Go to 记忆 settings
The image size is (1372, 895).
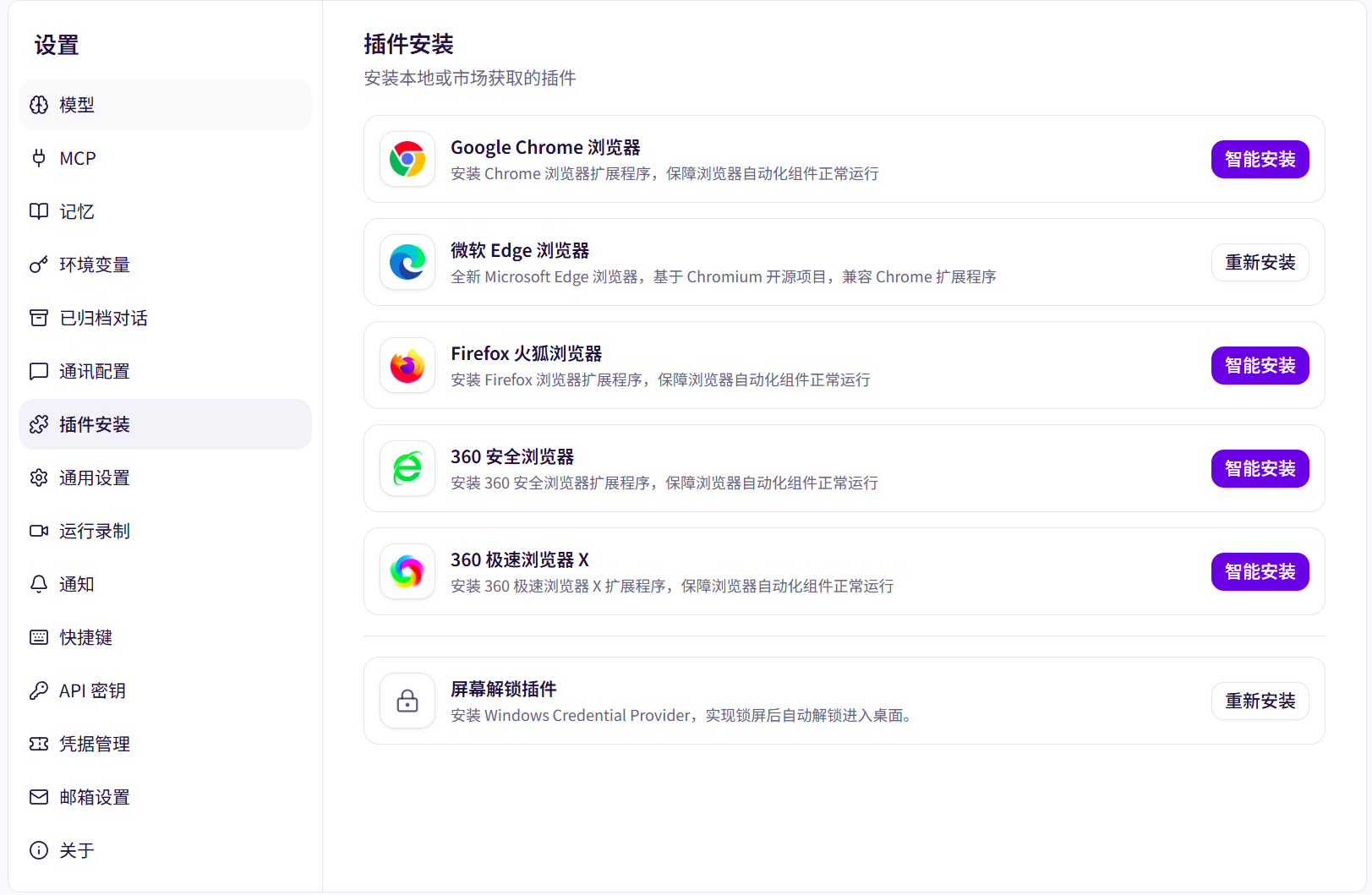[x=166, y=211]
